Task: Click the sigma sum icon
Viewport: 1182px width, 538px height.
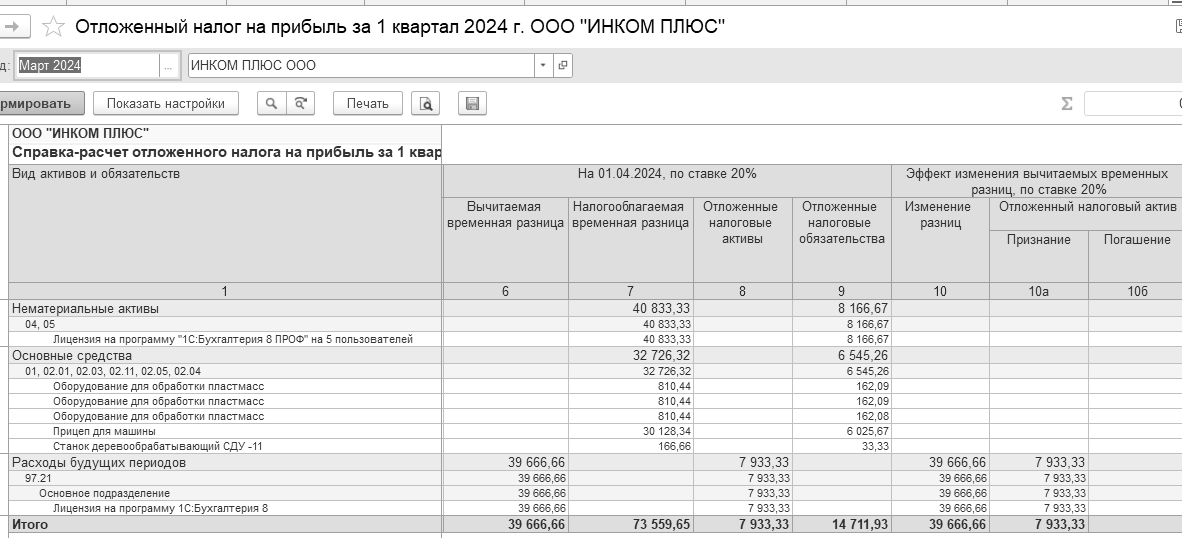Action: (1067, 104)
